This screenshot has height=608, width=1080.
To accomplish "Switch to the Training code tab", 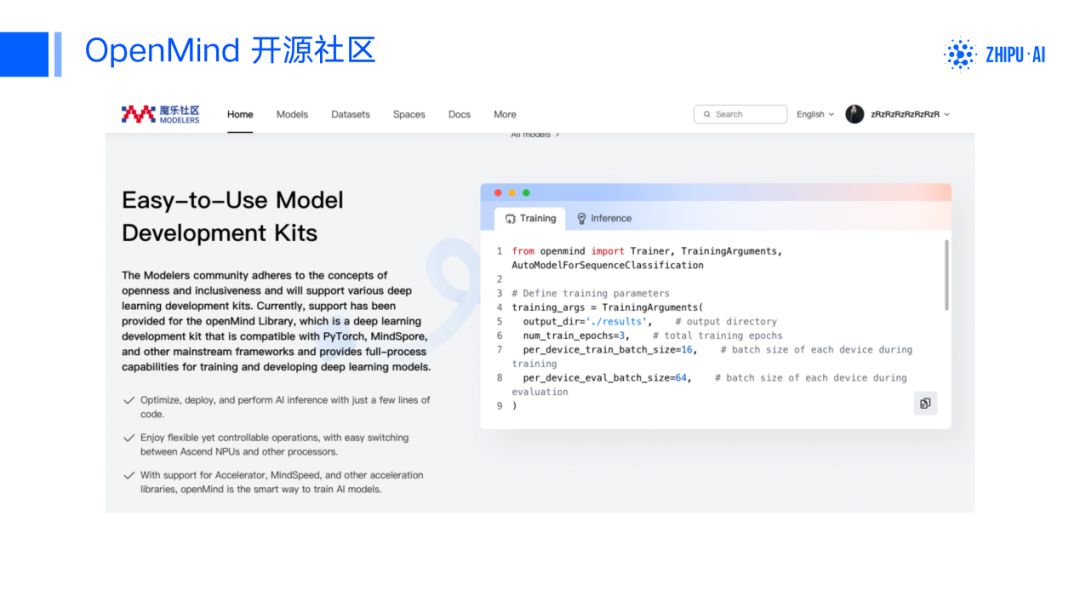I will click(530, 218).
